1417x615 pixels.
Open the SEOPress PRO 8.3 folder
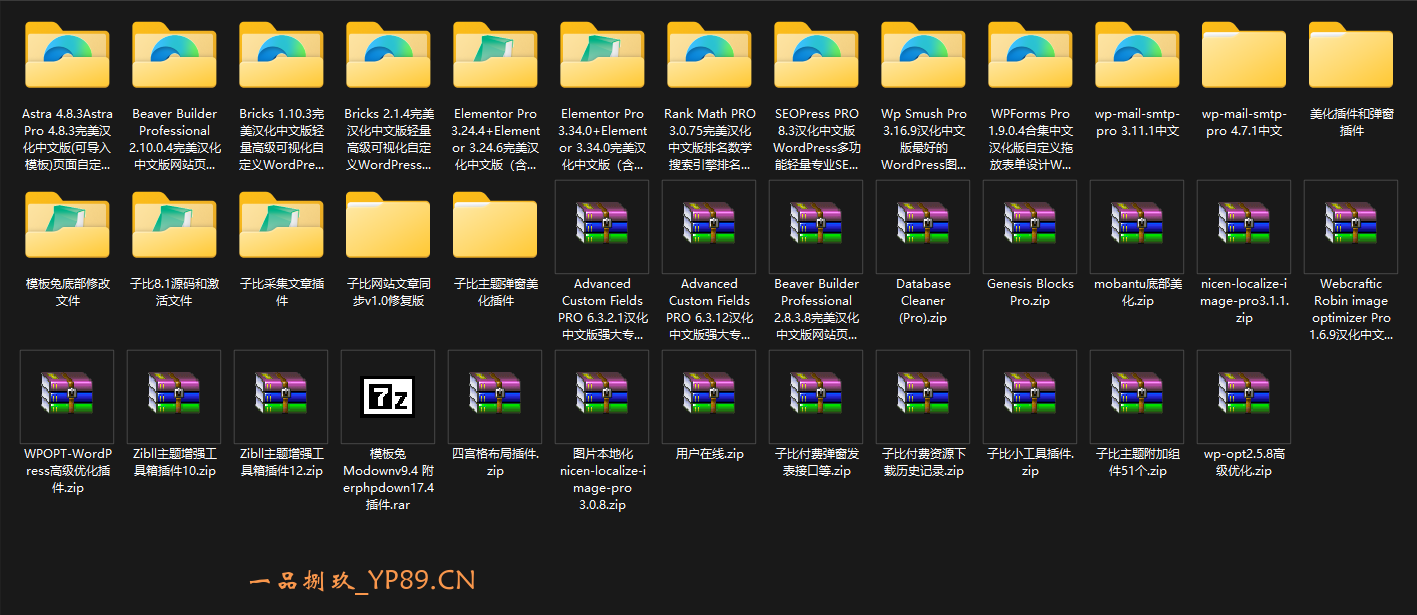(816, 58)
